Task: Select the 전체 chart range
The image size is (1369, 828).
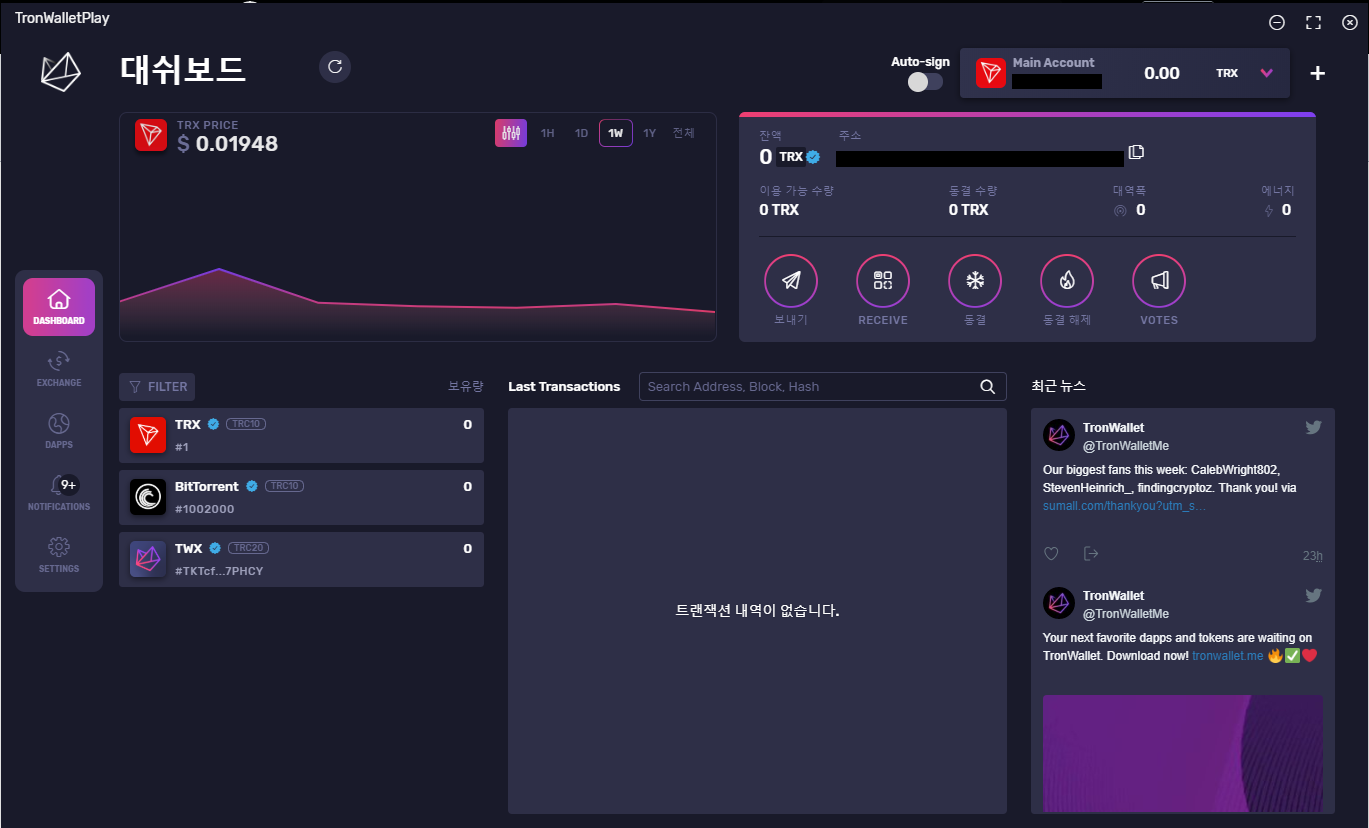Action: [x=683, y=133]
